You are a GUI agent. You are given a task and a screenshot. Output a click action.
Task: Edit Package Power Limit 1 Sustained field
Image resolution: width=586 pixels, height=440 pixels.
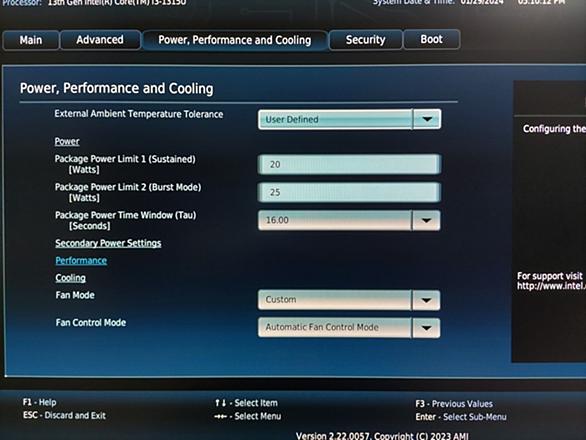coord(349,164)
